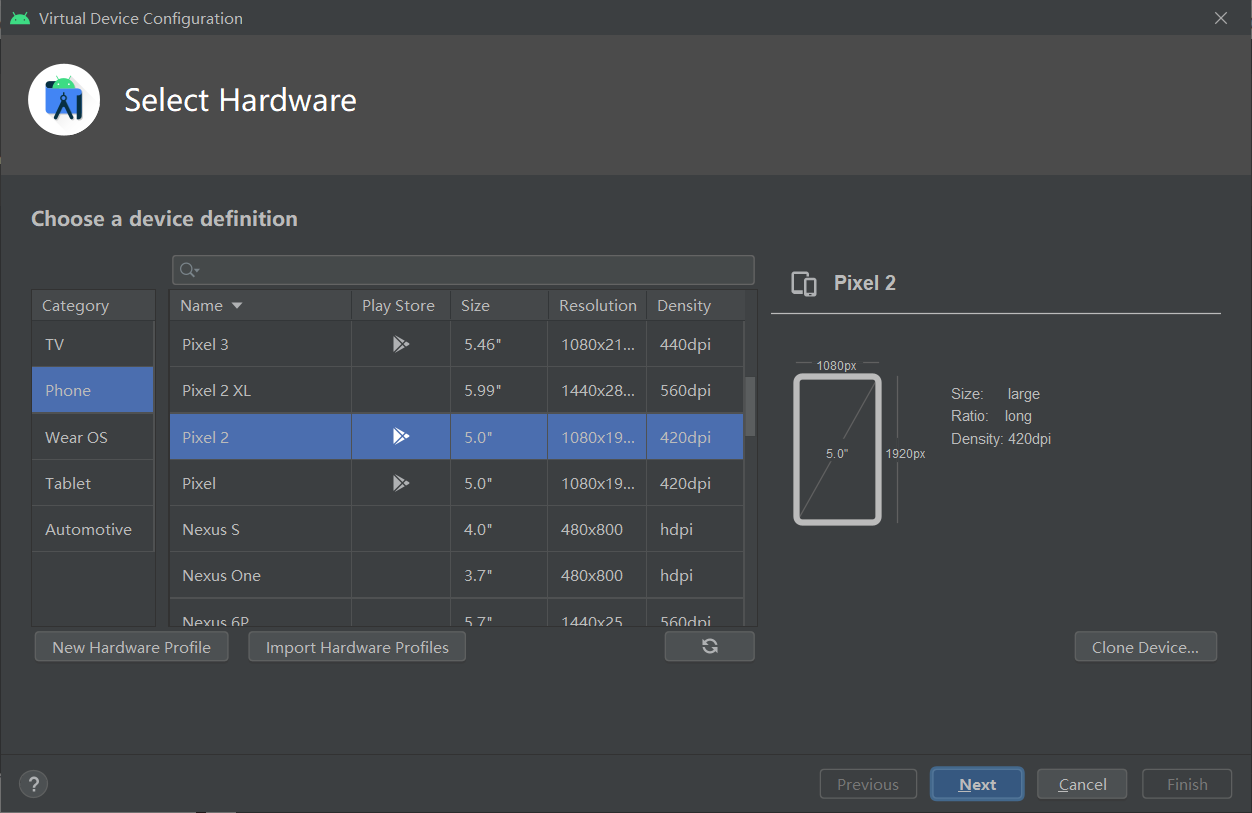Click the search magnifier icon
Image resolution: width=1252 pixels, height=813 pixels.
pos(189,269)
